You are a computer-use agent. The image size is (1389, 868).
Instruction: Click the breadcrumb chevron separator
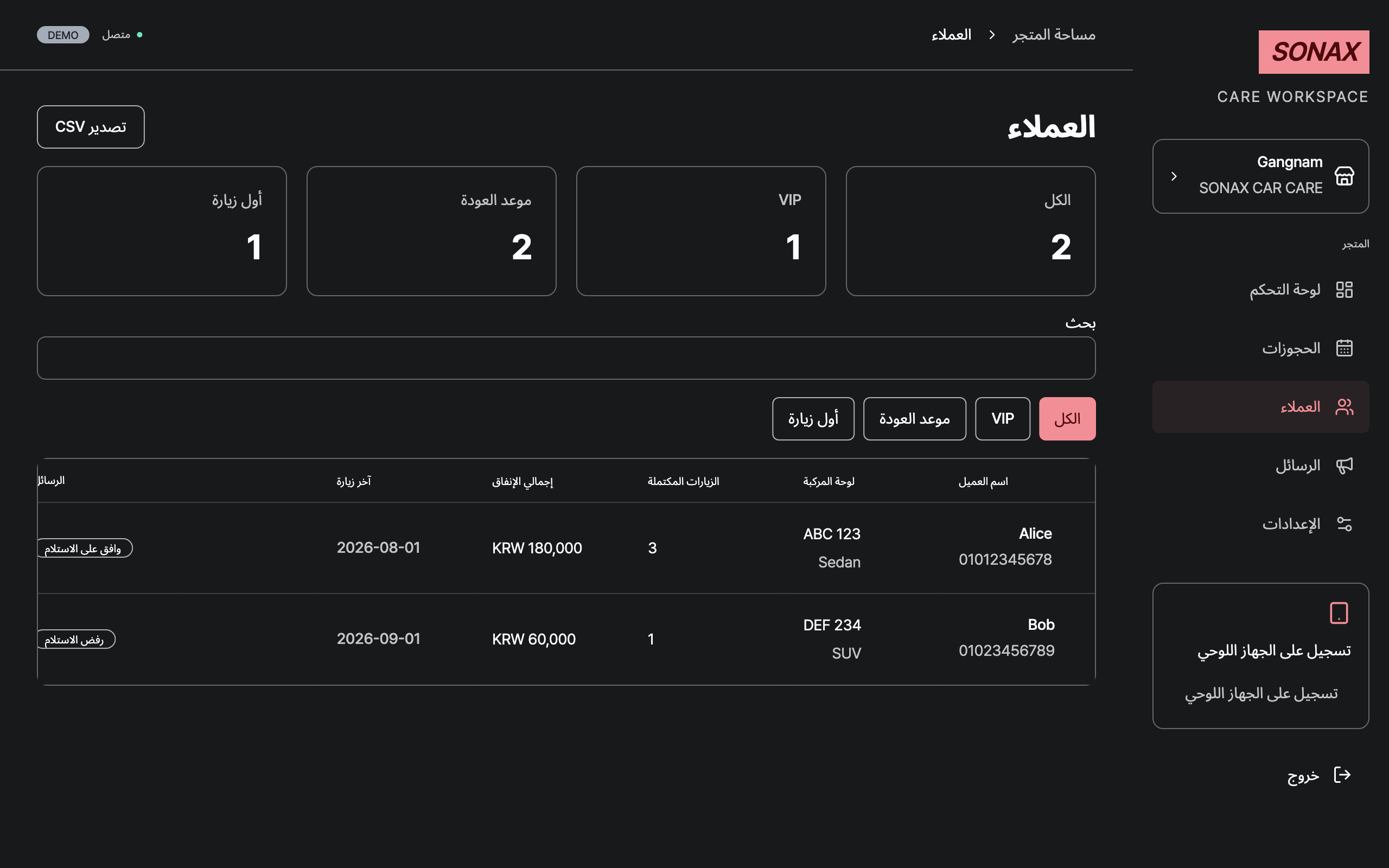[991, 35]
